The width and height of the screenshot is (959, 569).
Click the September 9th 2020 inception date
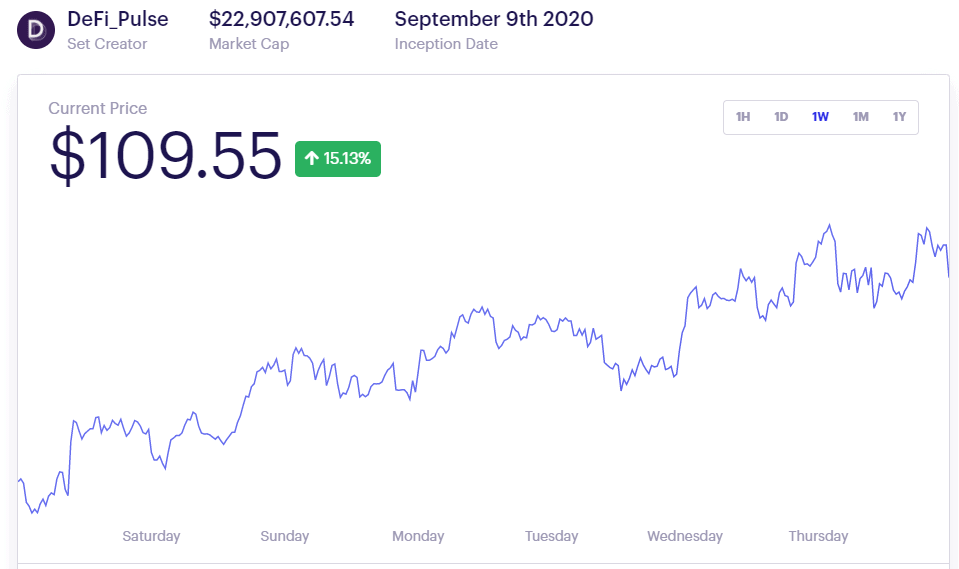(494, 19)
